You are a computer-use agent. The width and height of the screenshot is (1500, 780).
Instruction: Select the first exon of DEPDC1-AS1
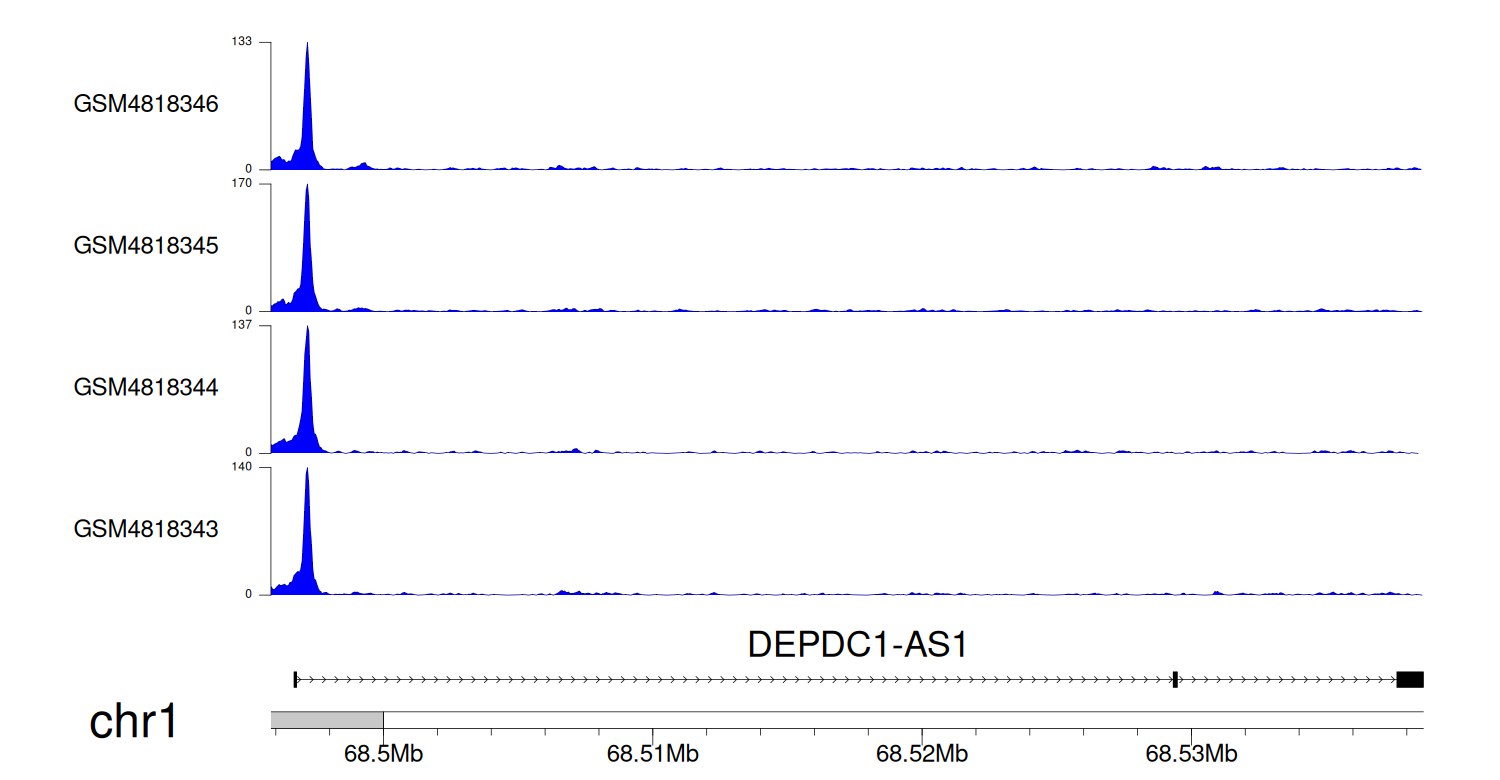click(295, 680)
